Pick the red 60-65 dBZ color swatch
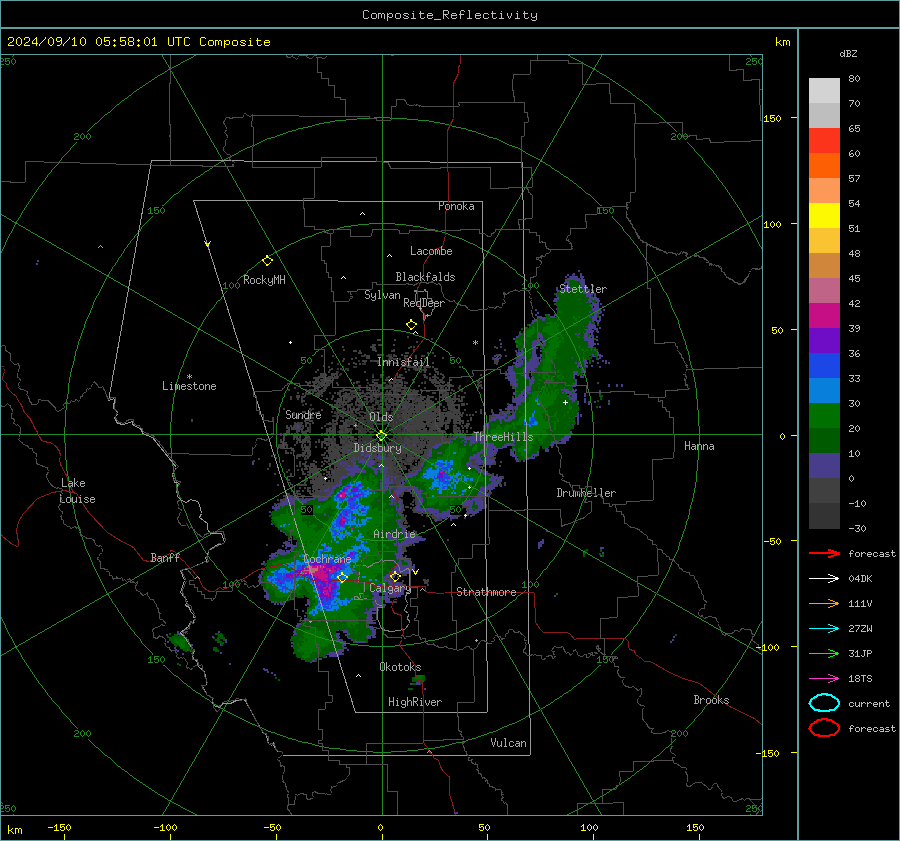 pyautogui.click(x=824, y=141)
